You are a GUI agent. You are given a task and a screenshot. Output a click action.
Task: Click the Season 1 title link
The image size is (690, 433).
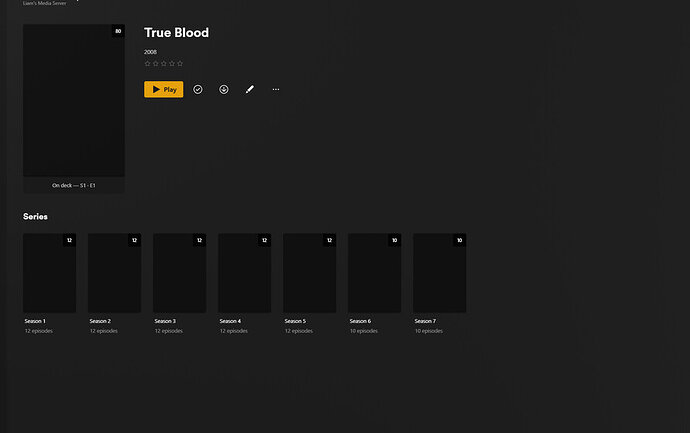click(35, 321)
